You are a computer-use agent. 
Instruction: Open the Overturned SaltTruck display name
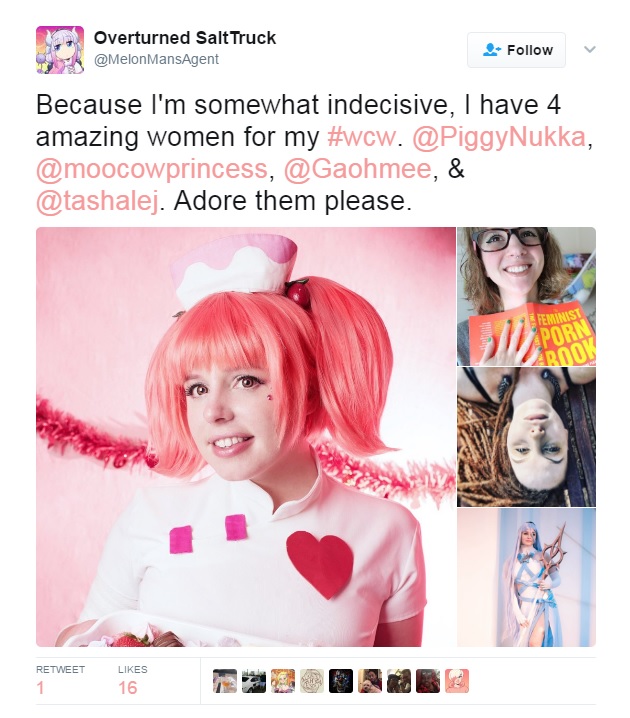pyautogui.click(x=185, y=38)
